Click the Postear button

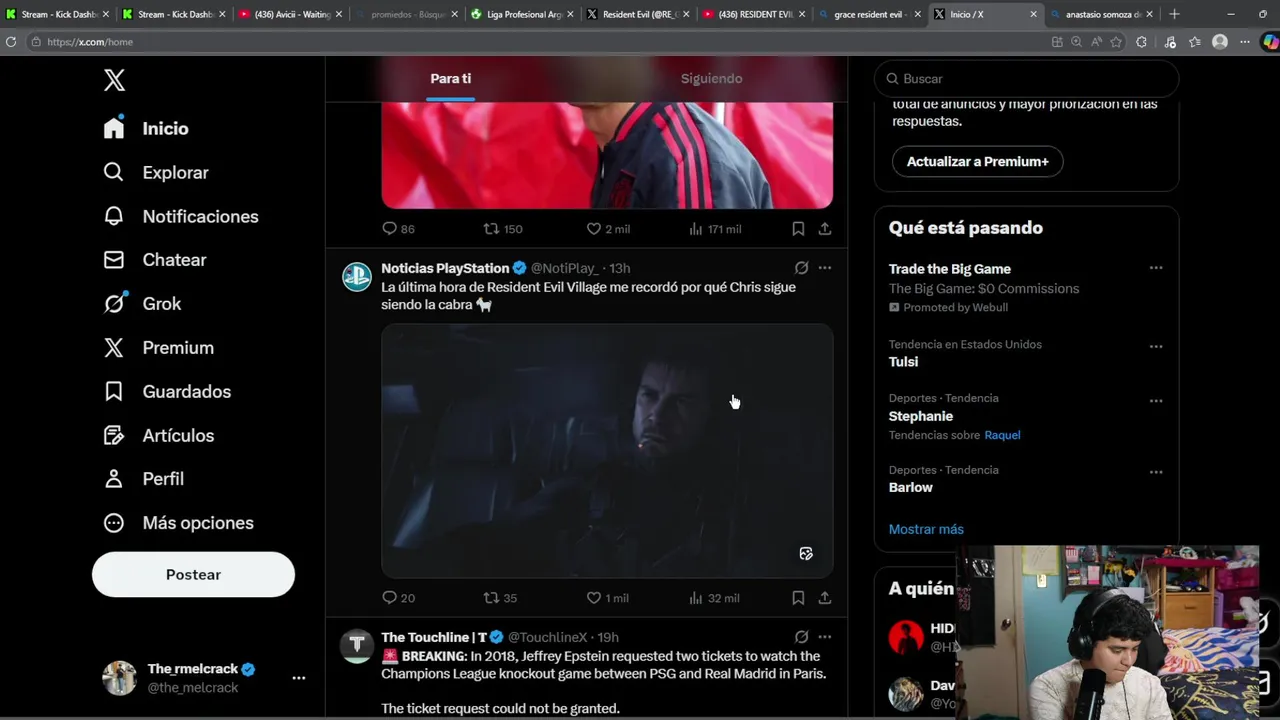tap(193, 574)
